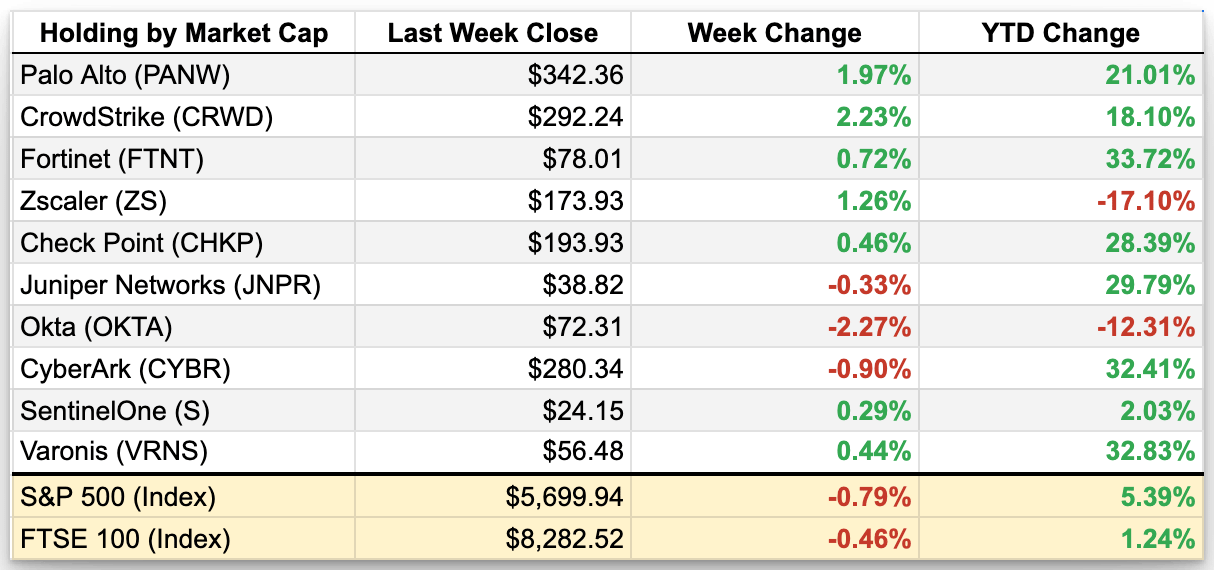
Task: Click the S&P 500 (Index) cell
Action: (x=118, y=496)
